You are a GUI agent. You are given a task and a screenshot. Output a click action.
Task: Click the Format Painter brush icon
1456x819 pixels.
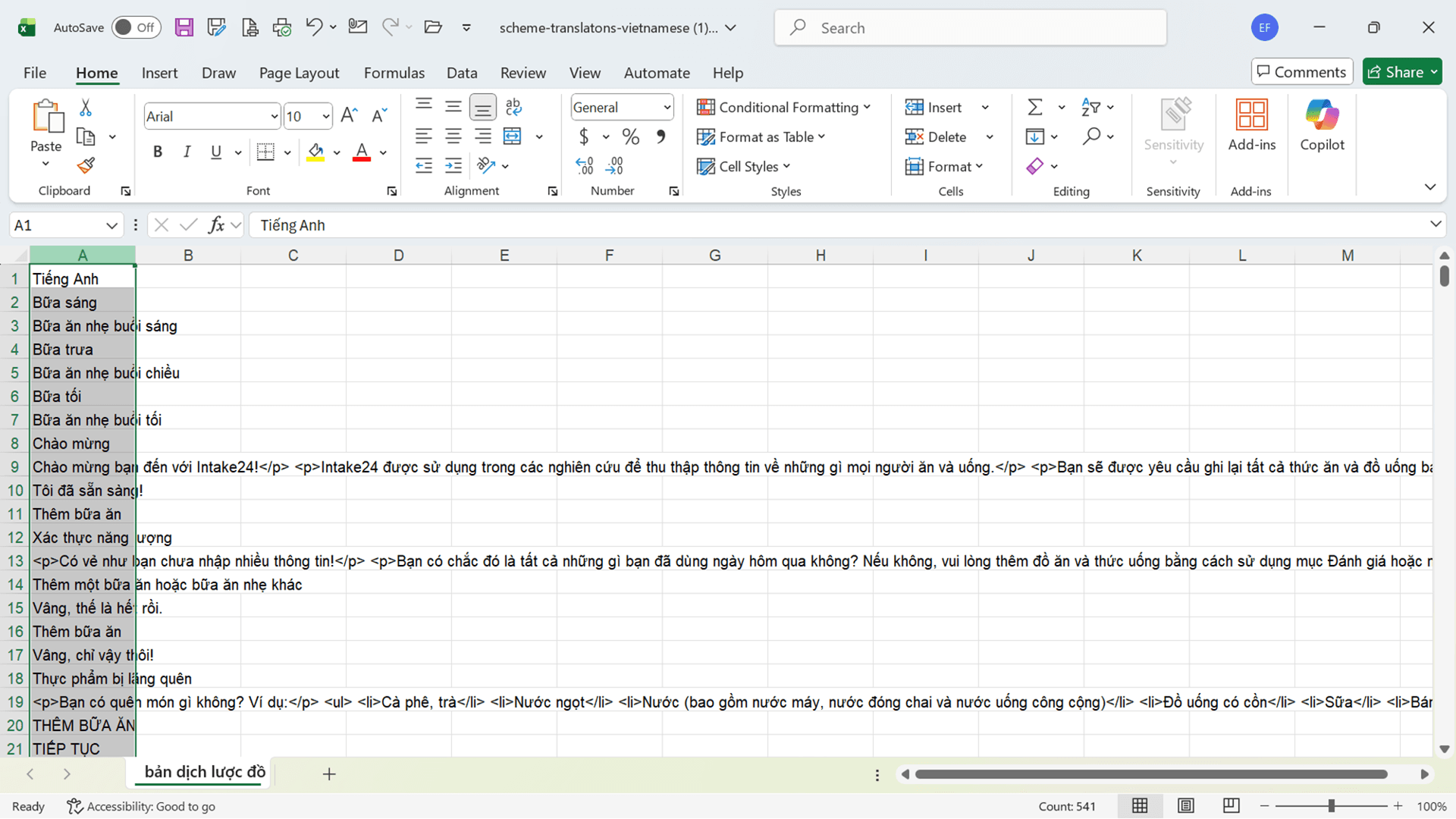(86, 165)
